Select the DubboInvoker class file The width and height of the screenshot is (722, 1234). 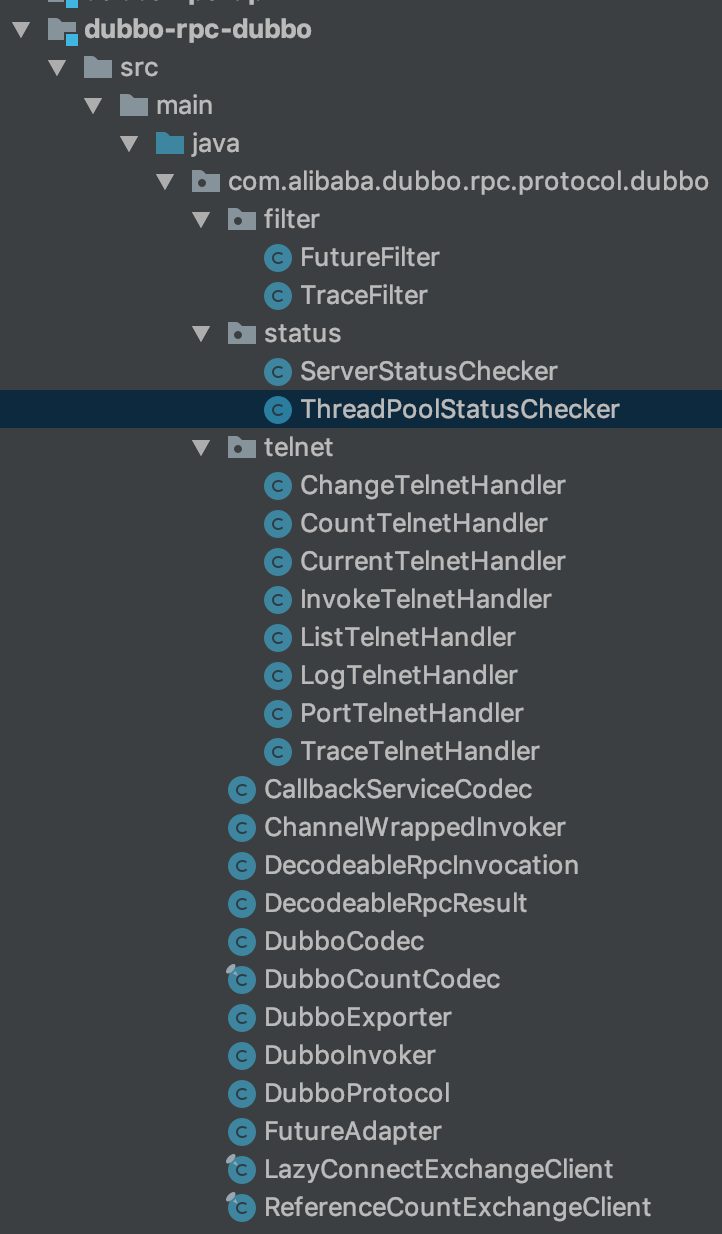(x=350, y=1056)
